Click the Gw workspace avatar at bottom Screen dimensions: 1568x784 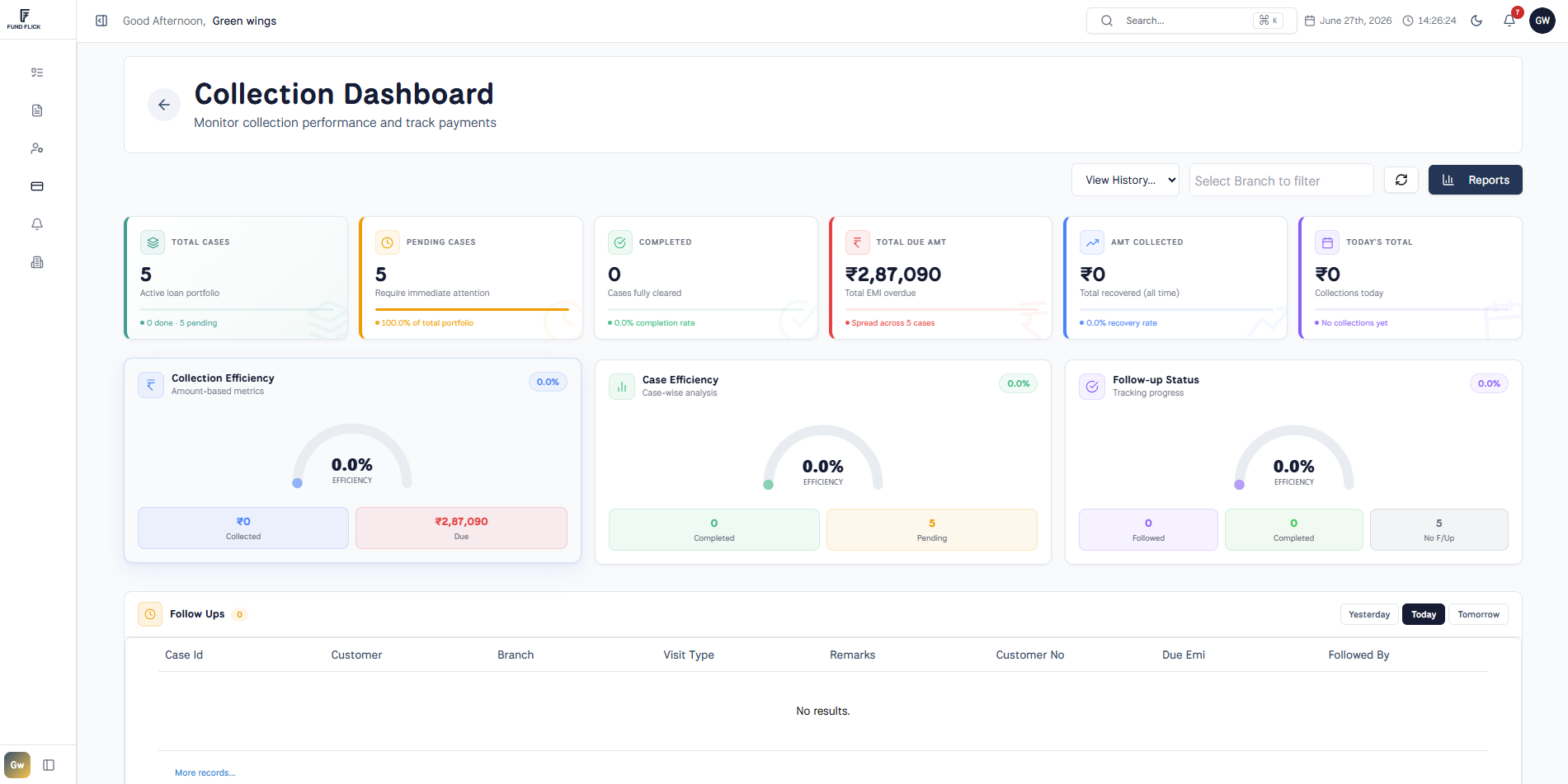17,765
